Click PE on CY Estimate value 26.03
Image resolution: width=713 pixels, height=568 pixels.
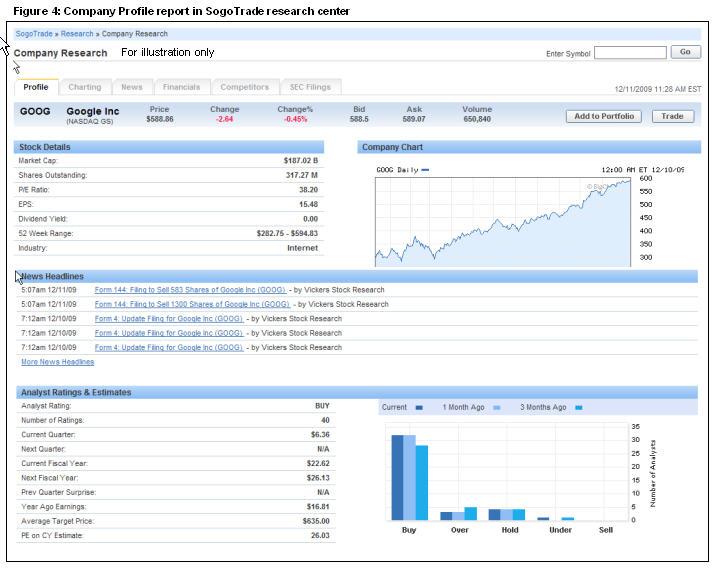(x=320, y=536)
